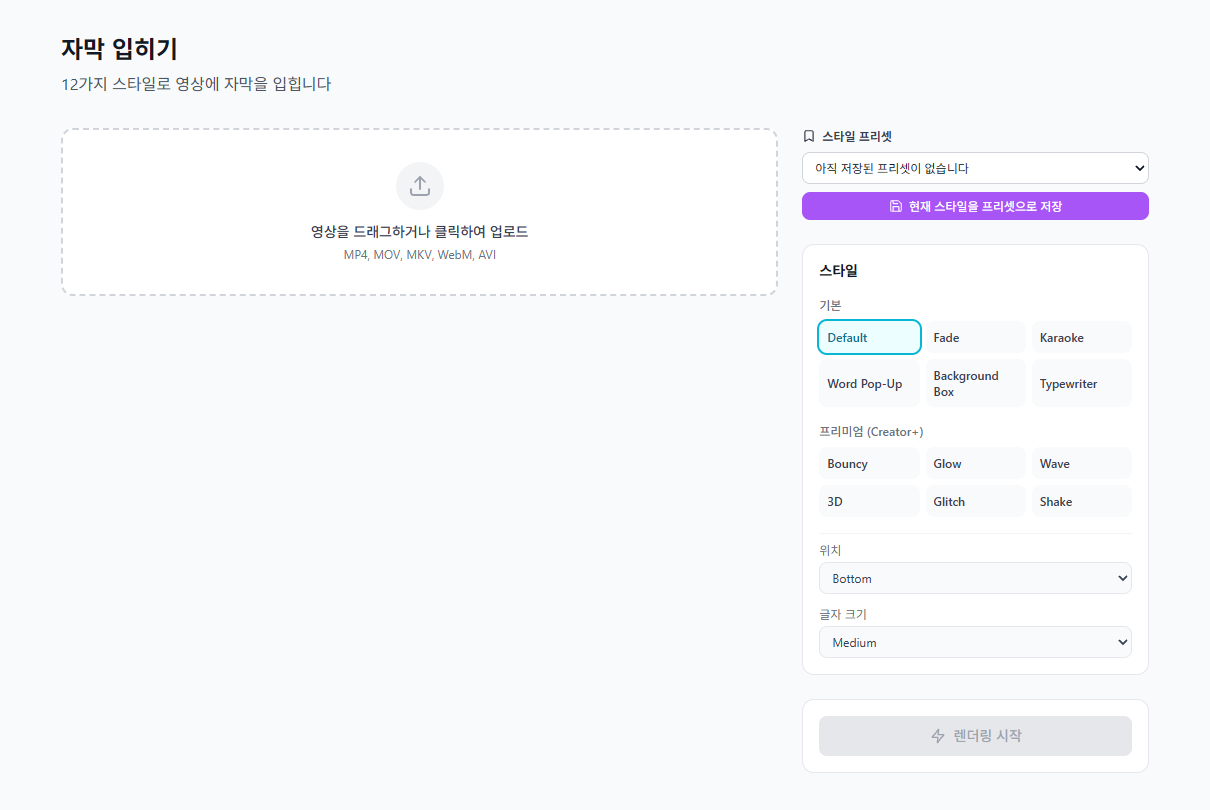The image size is (1210, 810).
Task: Choose the Typewriter style
Action: [1081, 383]
